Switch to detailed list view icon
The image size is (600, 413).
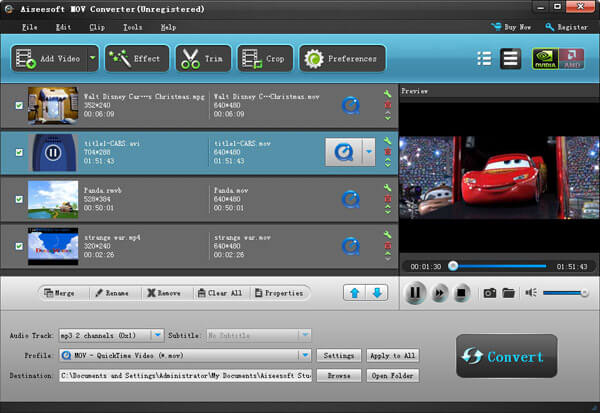[x=484, y=59]
